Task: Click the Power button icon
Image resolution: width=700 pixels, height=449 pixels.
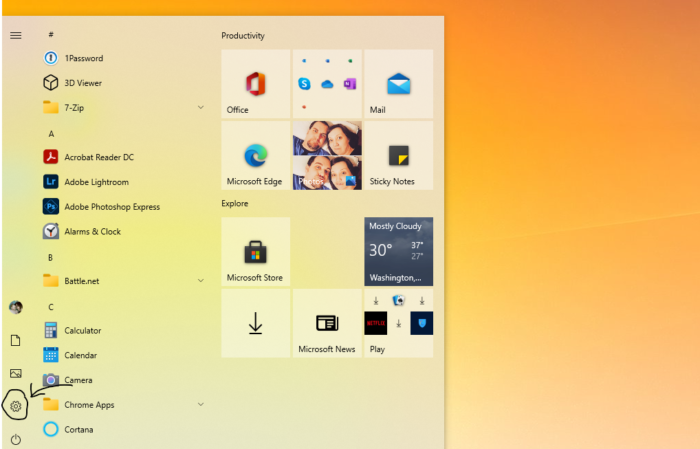Action: [16, 439]
